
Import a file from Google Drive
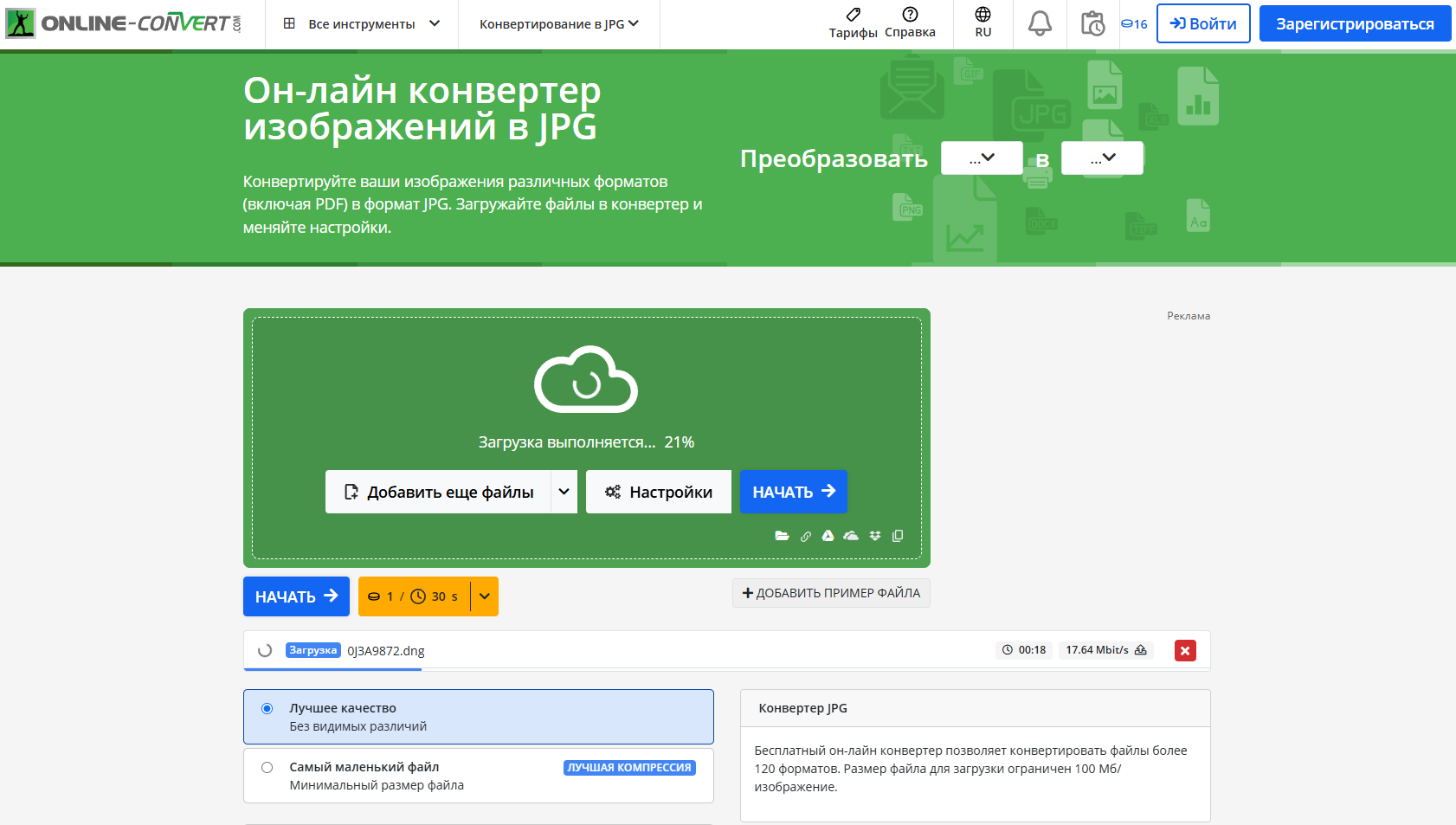[x=828, y=536]
